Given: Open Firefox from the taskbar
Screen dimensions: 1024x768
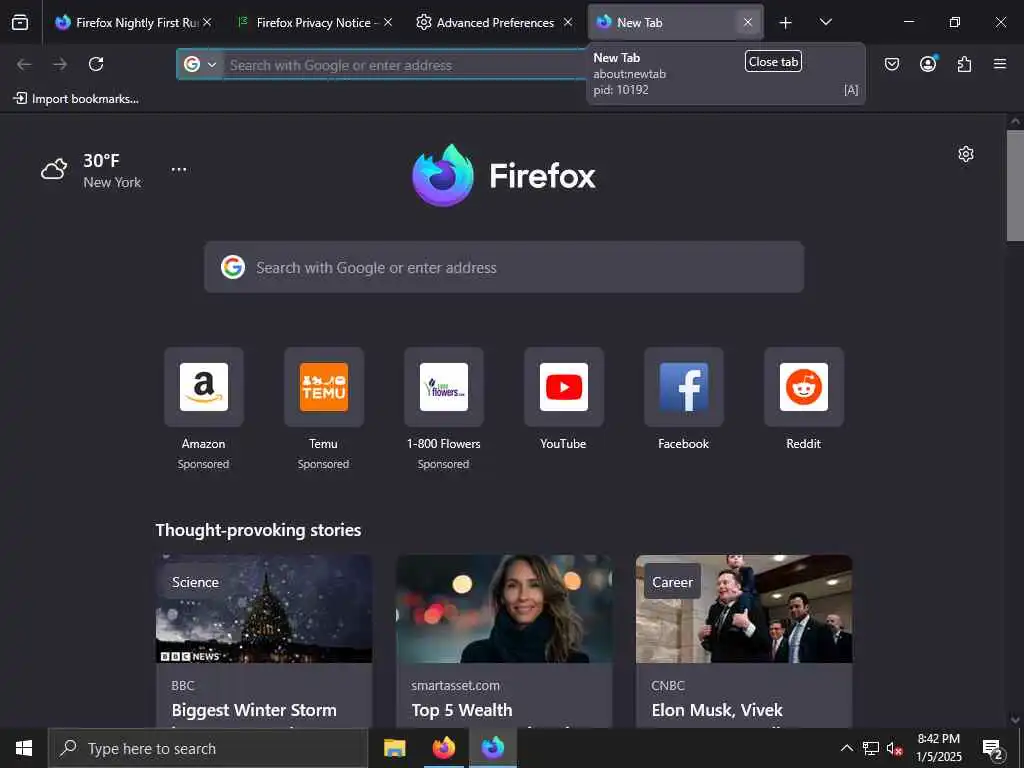Looking at the screenshot, I should pyautogui.click(x=444, y=748).
